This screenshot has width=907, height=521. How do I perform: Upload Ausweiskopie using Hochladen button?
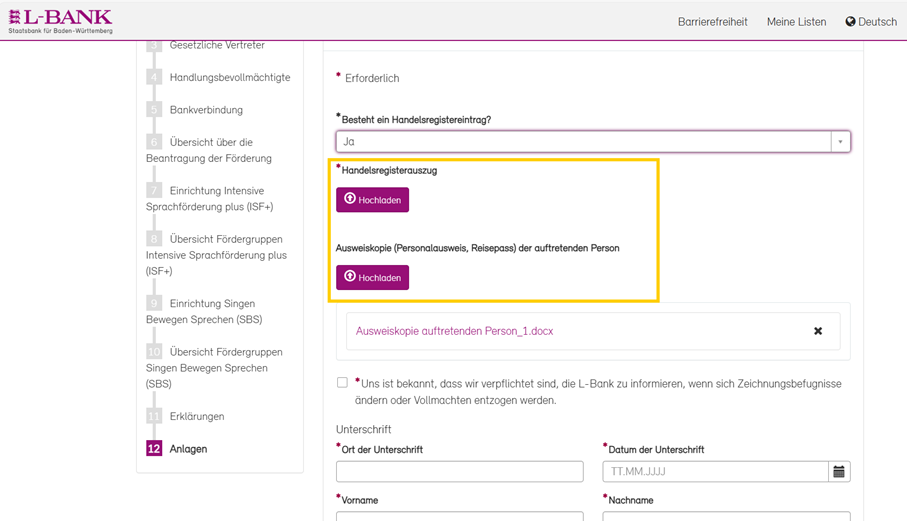tap(372, 277)
